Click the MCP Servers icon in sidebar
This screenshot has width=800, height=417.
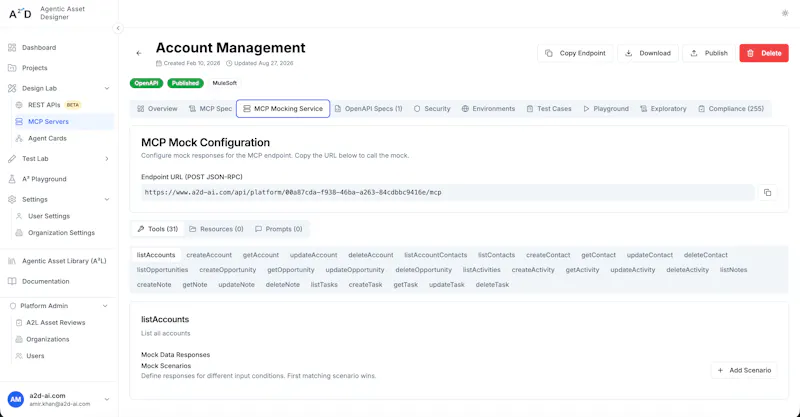click(x=19, y=121)
